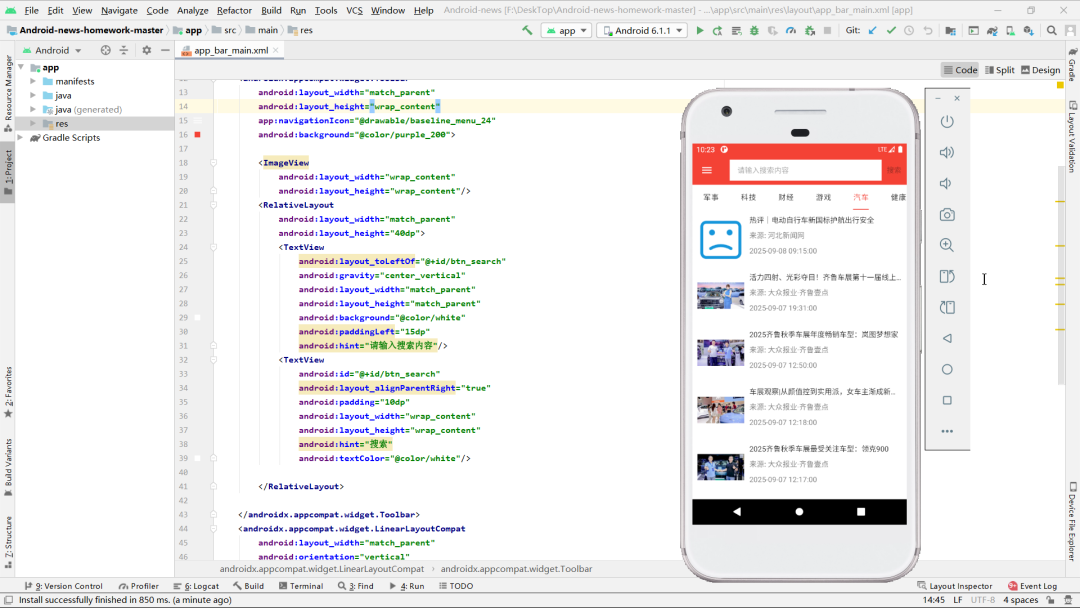1080x608 pixels.
Task: Hide the Project panel with minus icon
Action: pos(165,50)
